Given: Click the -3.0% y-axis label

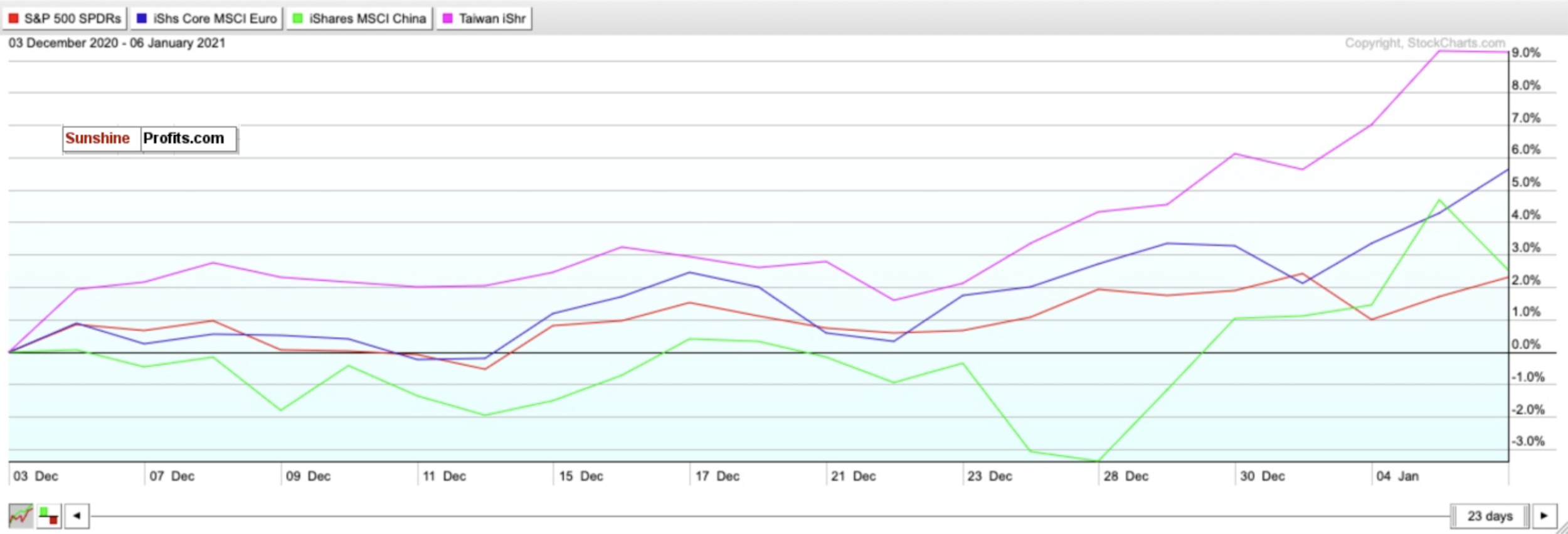Looking at the screenshot, I should tap(1528, 441).
